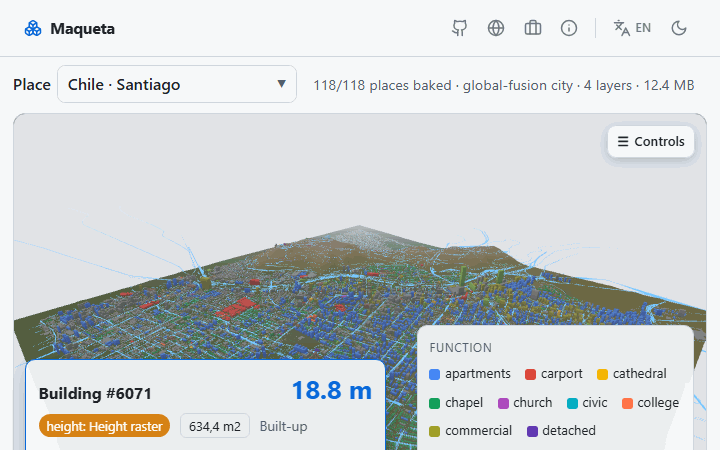This screenshot has width=720, height=450.
Task: Click the 'college' legend label
Action: (658, 403)
